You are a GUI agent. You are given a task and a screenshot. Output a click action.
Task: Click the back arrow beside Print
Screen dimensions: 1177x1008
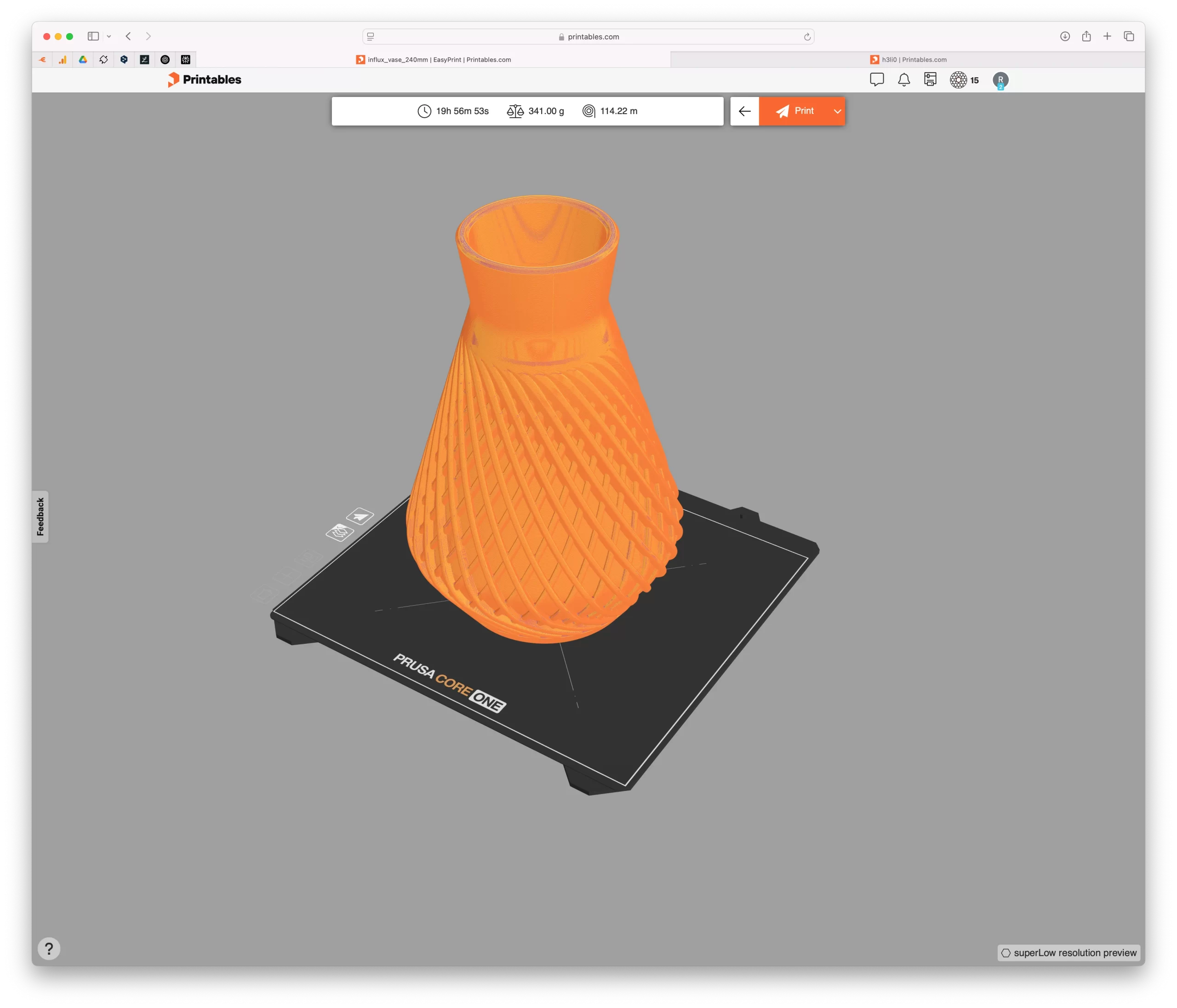tap(744, 111)
